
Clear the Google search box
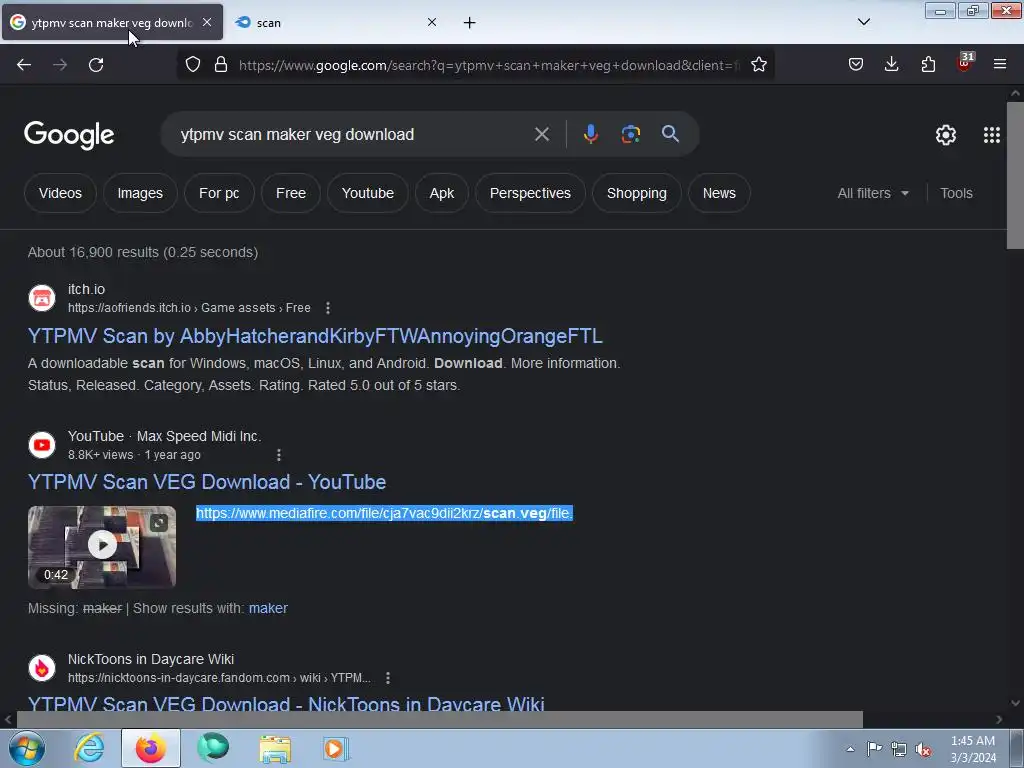542,135
